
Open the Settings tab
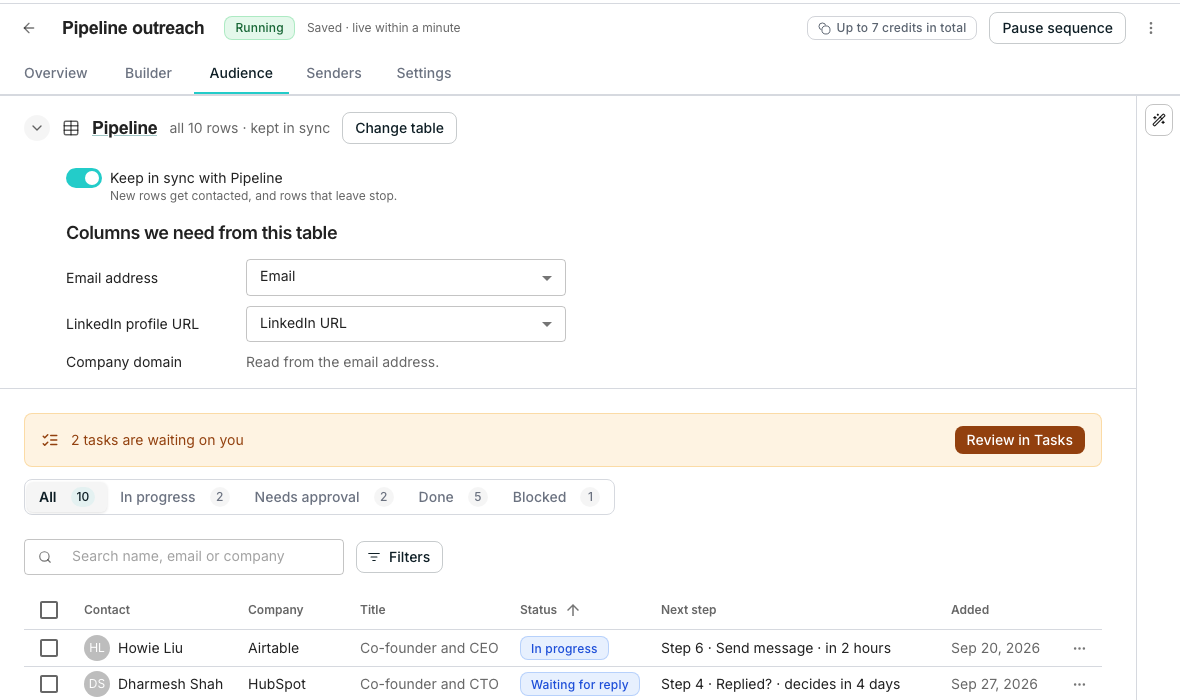coord(424,73)
